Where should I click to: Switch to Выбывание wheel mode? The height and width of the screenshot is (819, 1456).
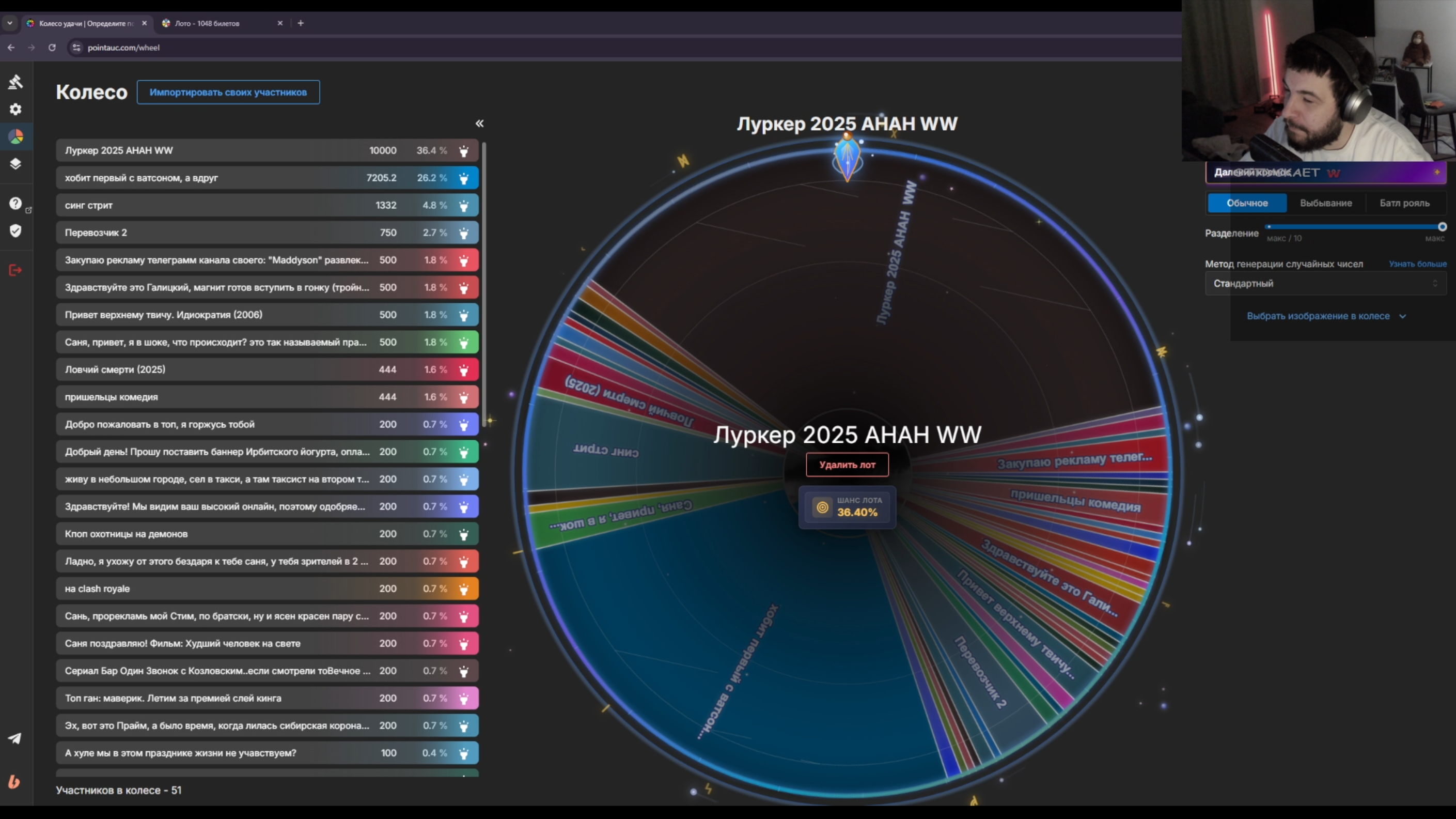(x=1325, y=203)
